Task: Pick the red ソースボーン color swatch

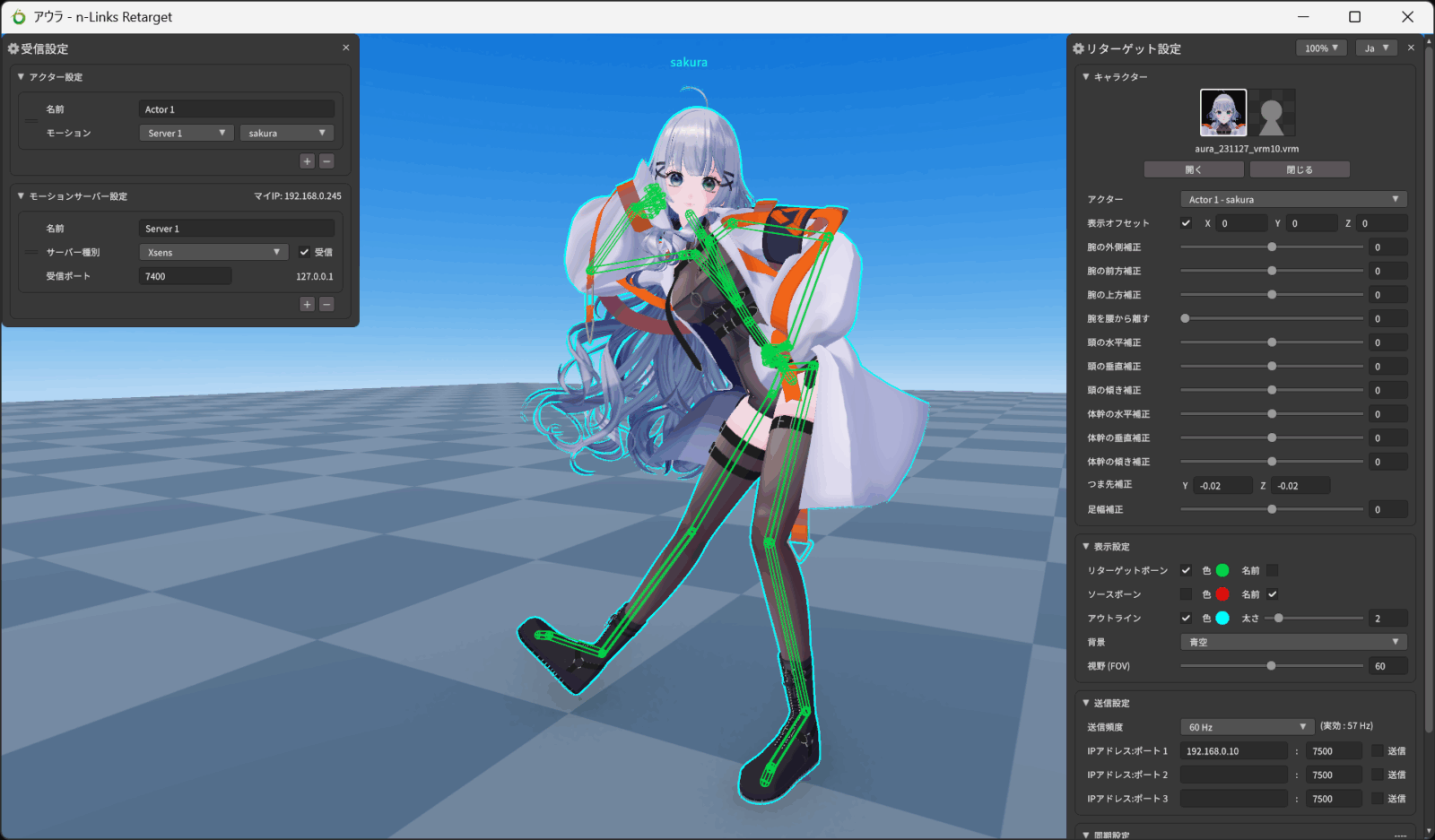Action: [1222, 594]
